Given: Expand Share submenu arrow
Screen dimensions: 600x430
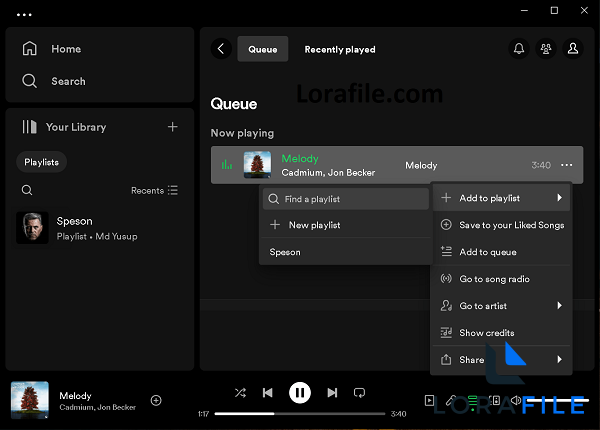Looking at the screenshot, I should (559, 359).
